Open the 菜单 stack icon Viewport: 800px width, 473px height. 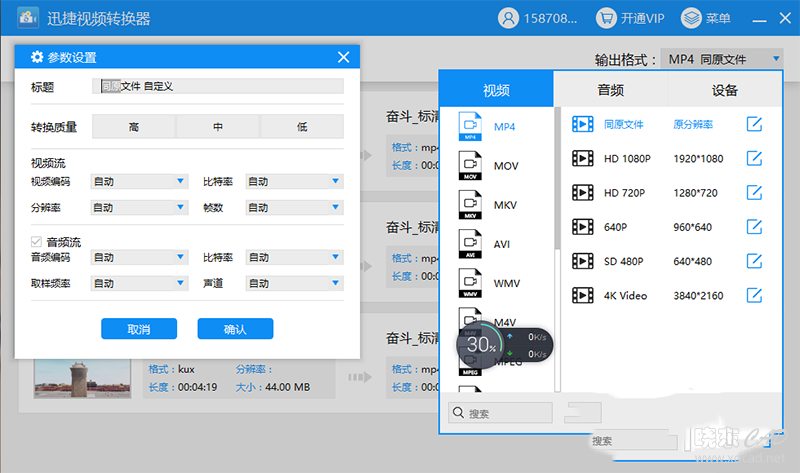(x=691, y=18)
